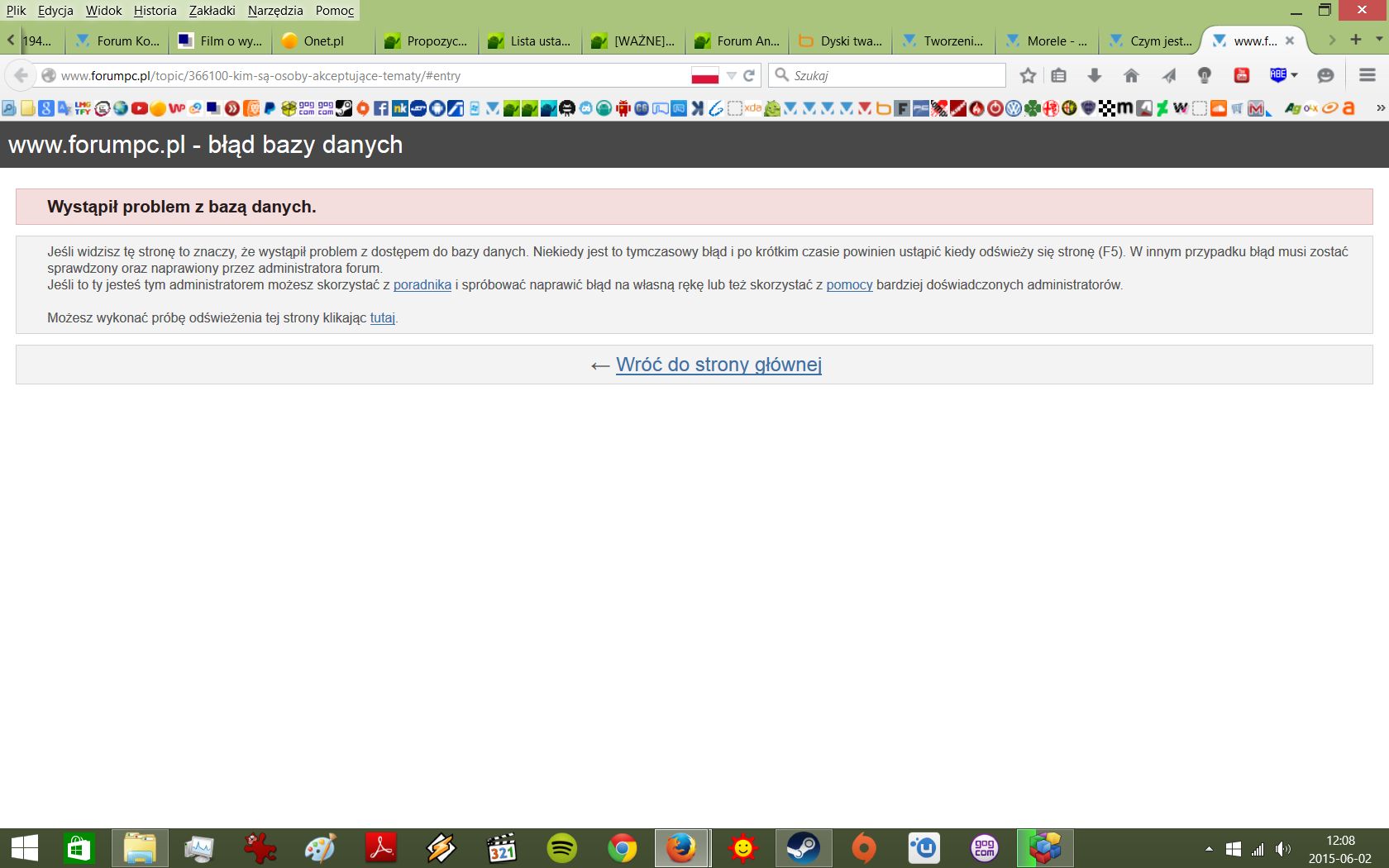The height and width of the screenshot is (868, 1389).
Task: Open the YouTube bookmark in bookmarks bar
Action: (x=139, y=108)
